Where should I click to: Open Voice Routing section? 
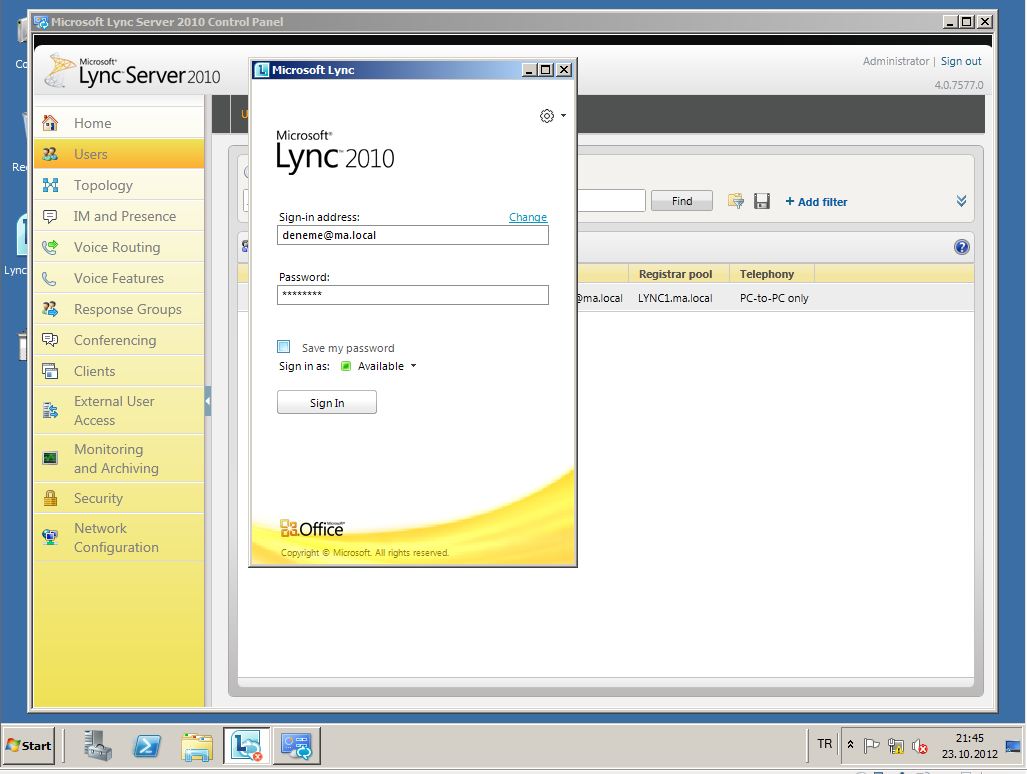119,247
